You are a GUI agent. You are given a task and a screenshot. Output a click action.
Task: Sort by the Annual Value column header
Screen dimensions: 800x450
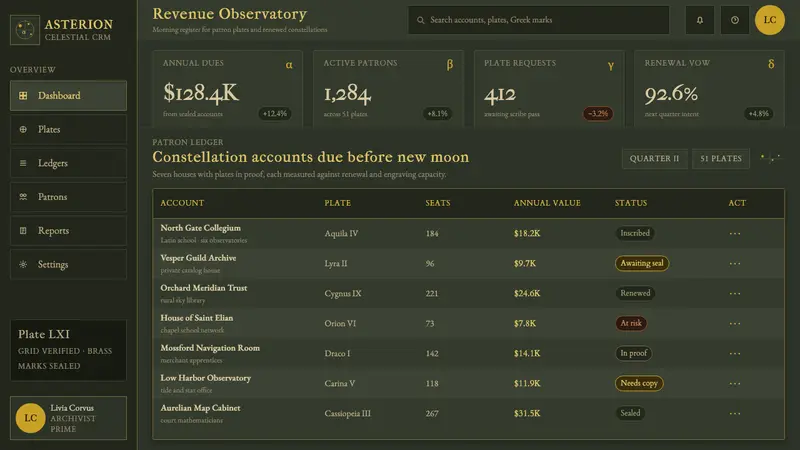pyautogui.click(x=547, y=203)
